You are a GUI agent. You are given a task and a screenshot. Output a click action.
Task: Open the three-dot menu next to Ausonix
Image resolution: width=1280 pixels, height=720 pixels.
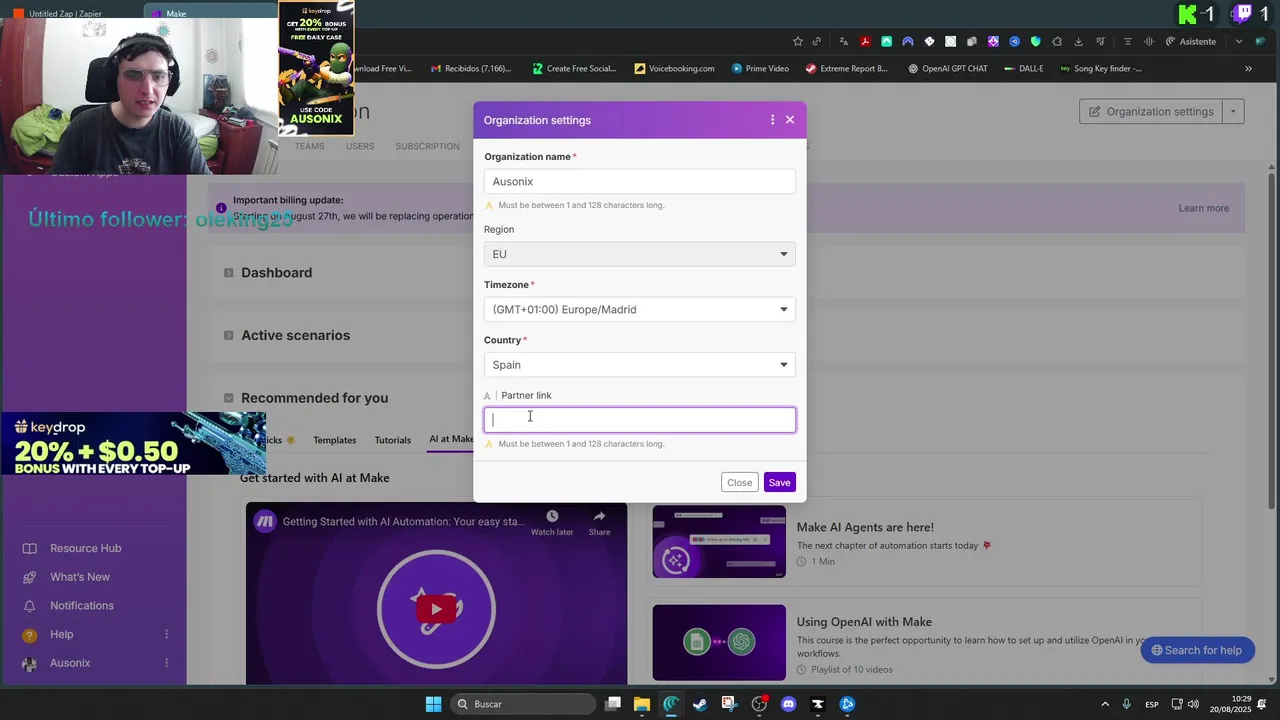pyautogui.click(x=167, y=663)
